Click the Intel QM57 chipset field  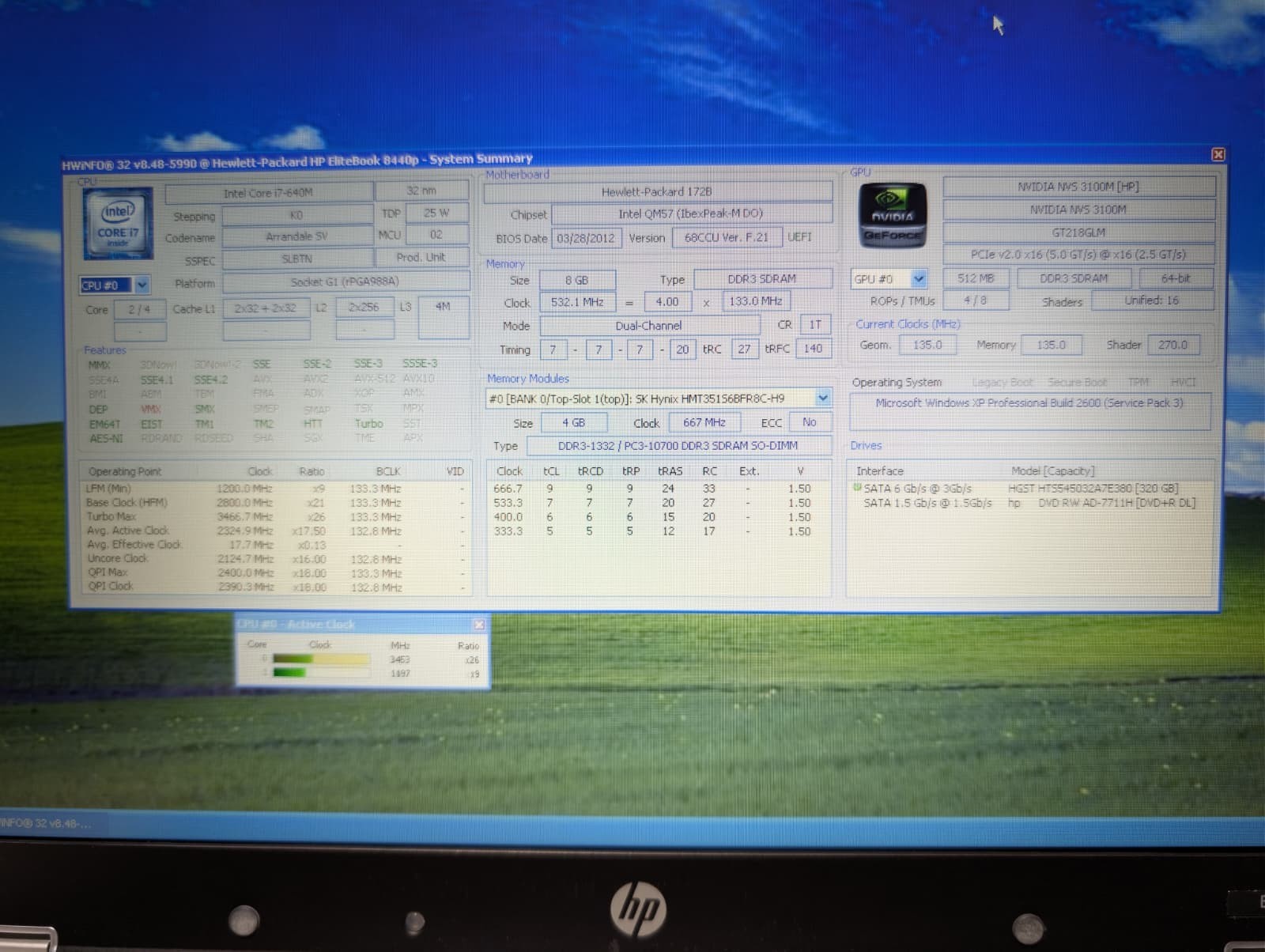click(x=692, y=213)
